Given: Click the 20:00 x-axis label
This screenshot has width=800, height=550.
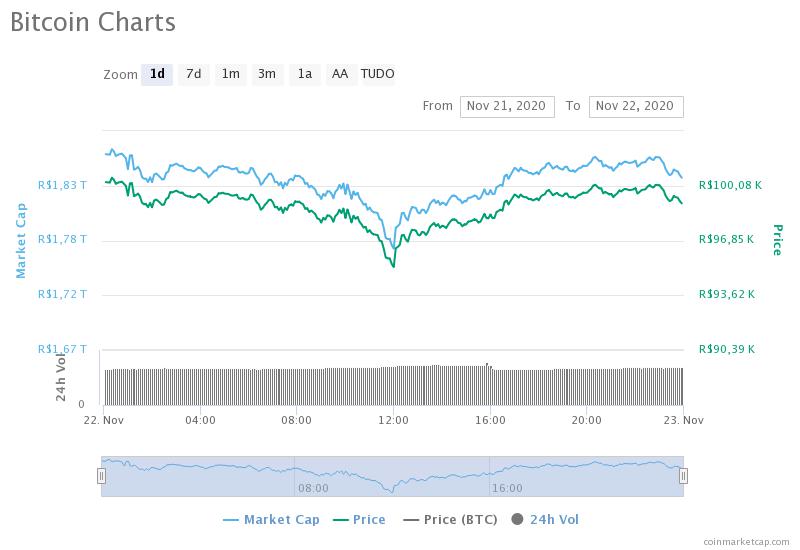Looking at the screenshot, I should [x=586, y=420].
